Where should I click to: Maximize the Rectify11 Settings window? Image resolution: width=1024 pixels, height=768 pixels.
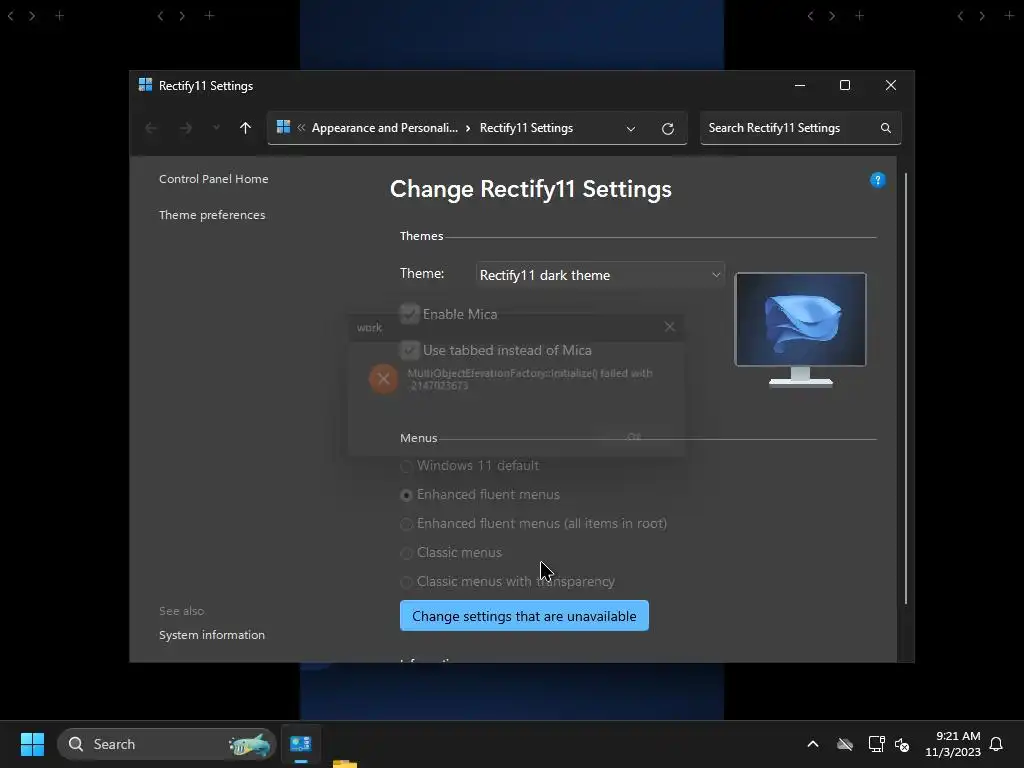(x=845, y=86)
